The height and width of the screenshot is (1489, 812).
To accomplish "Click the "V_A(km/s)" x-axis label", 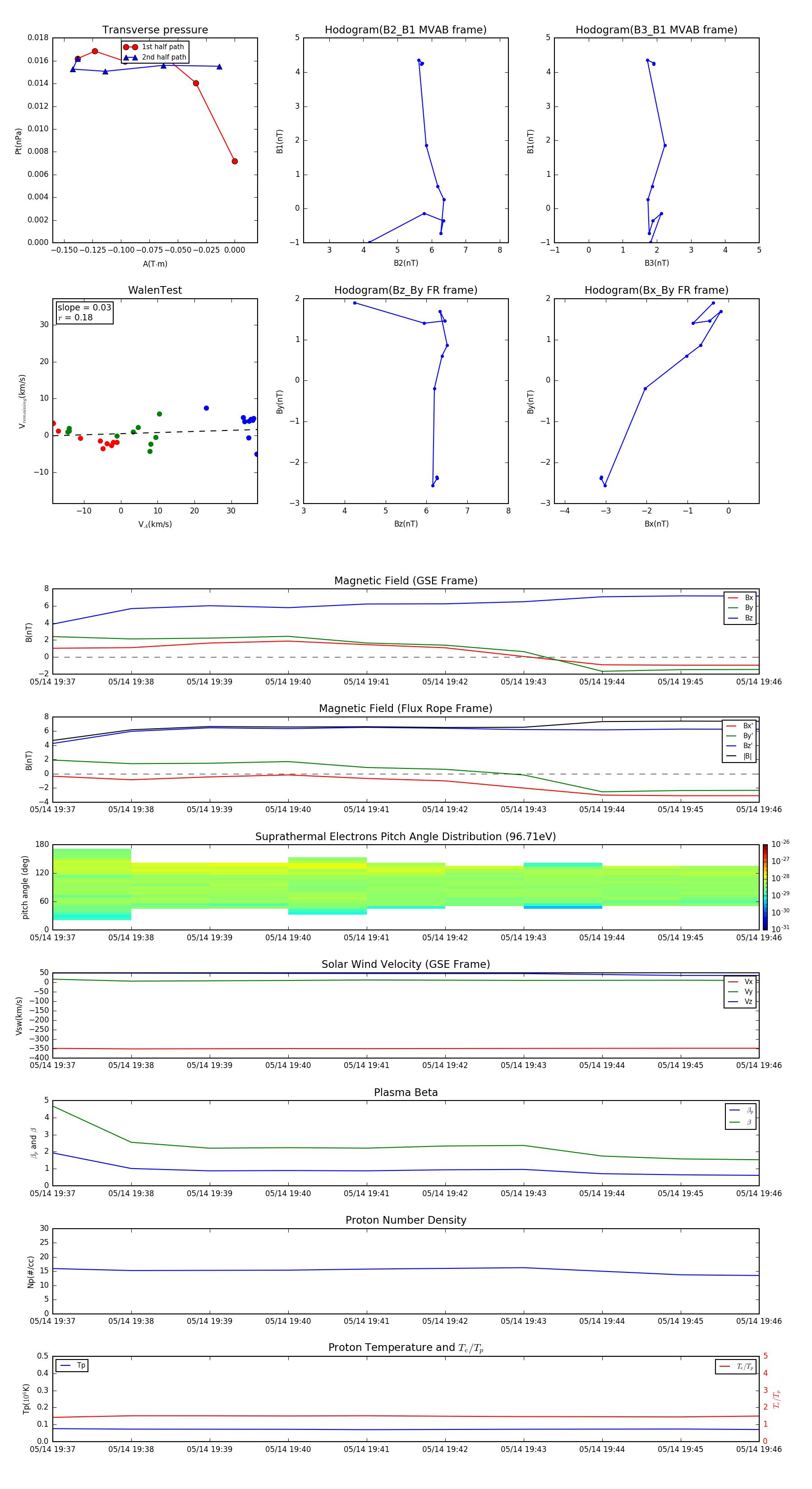I will (x=155, y=524).
